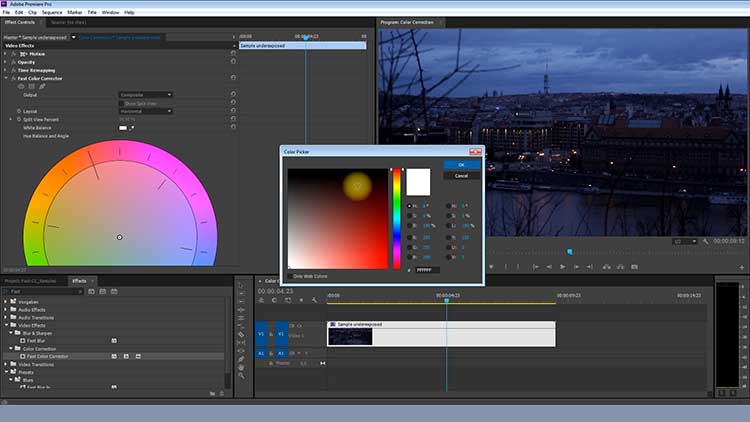Image resolution: width=750 pixels, height=422 pixels.
Task: Select the H radio button in HSB column
Action: click(409, 206)
